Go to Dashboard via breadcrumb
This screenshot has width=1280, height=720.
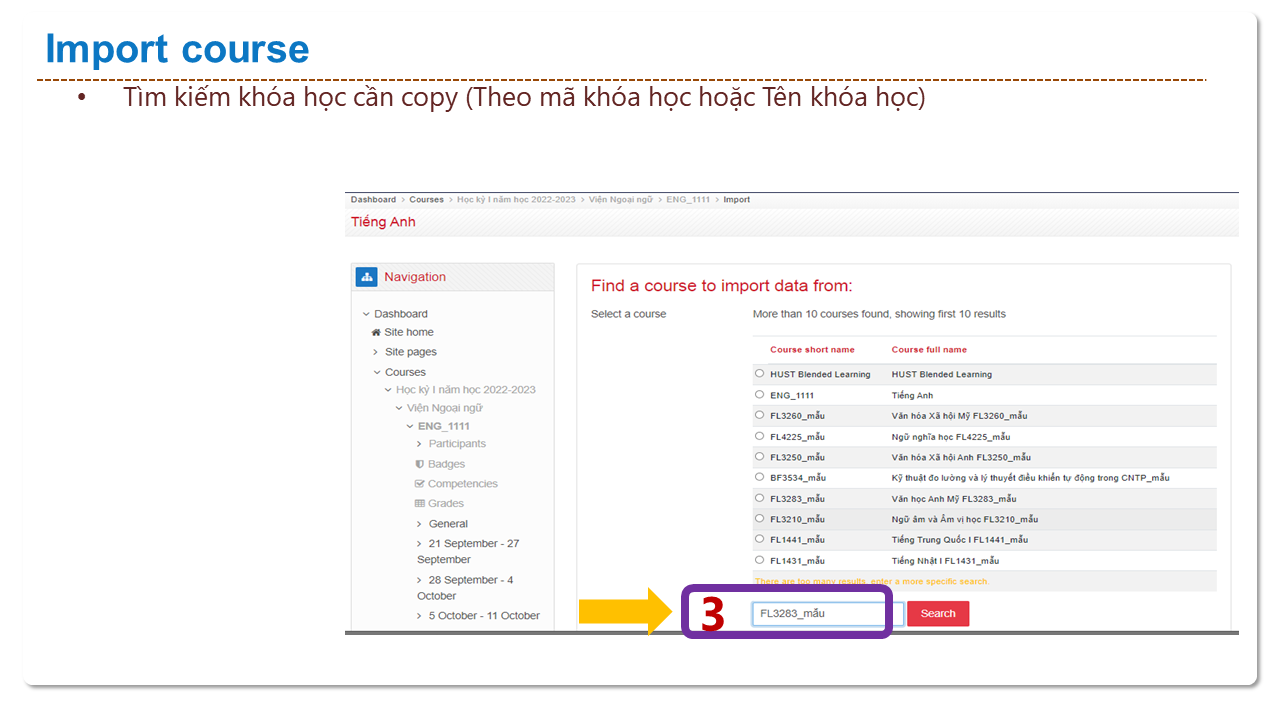coord(373,200)
